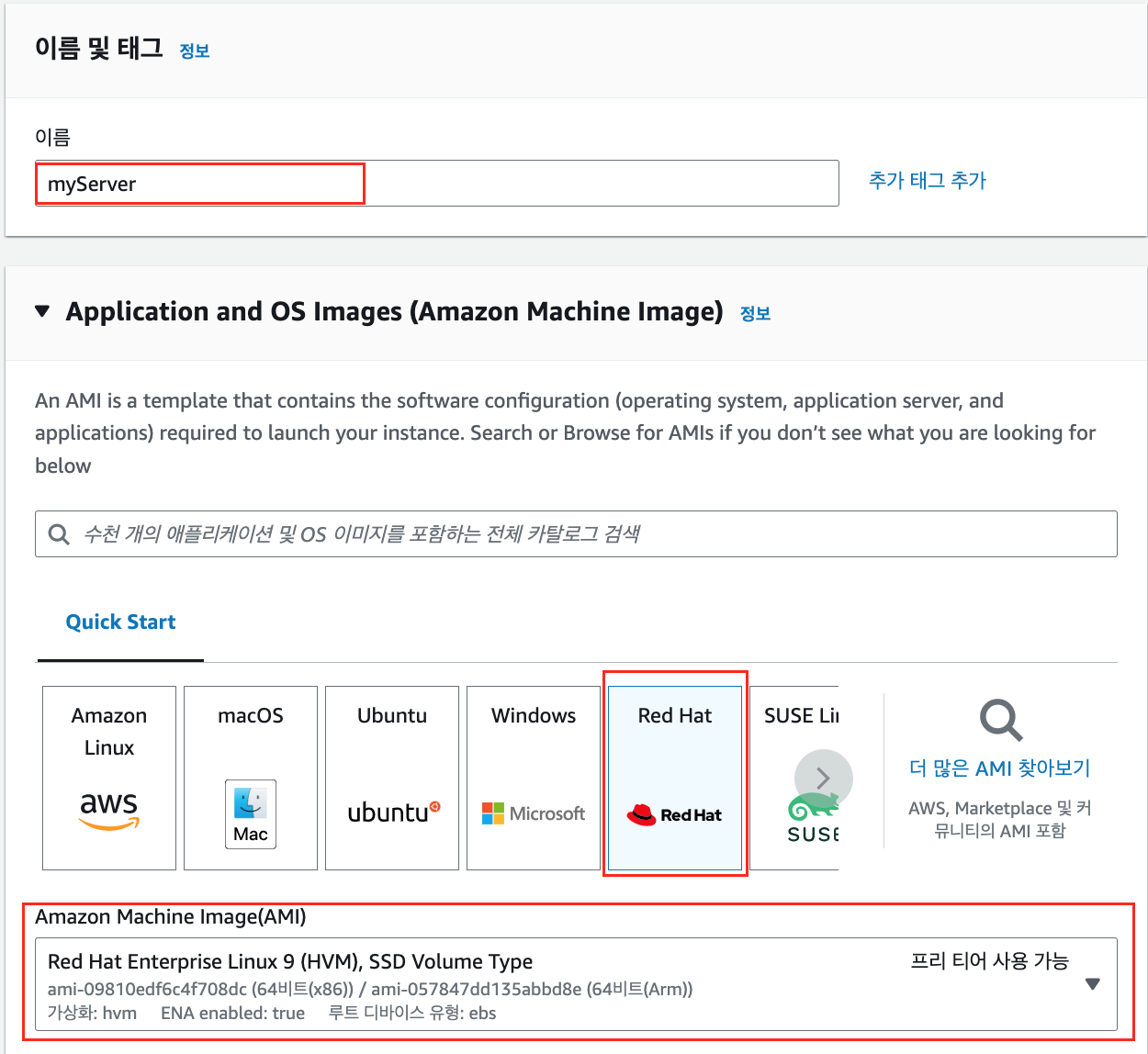This screenshot has height=1054, width=1148.
Task: Click the ubuntu logo
Action: [394, 813]
